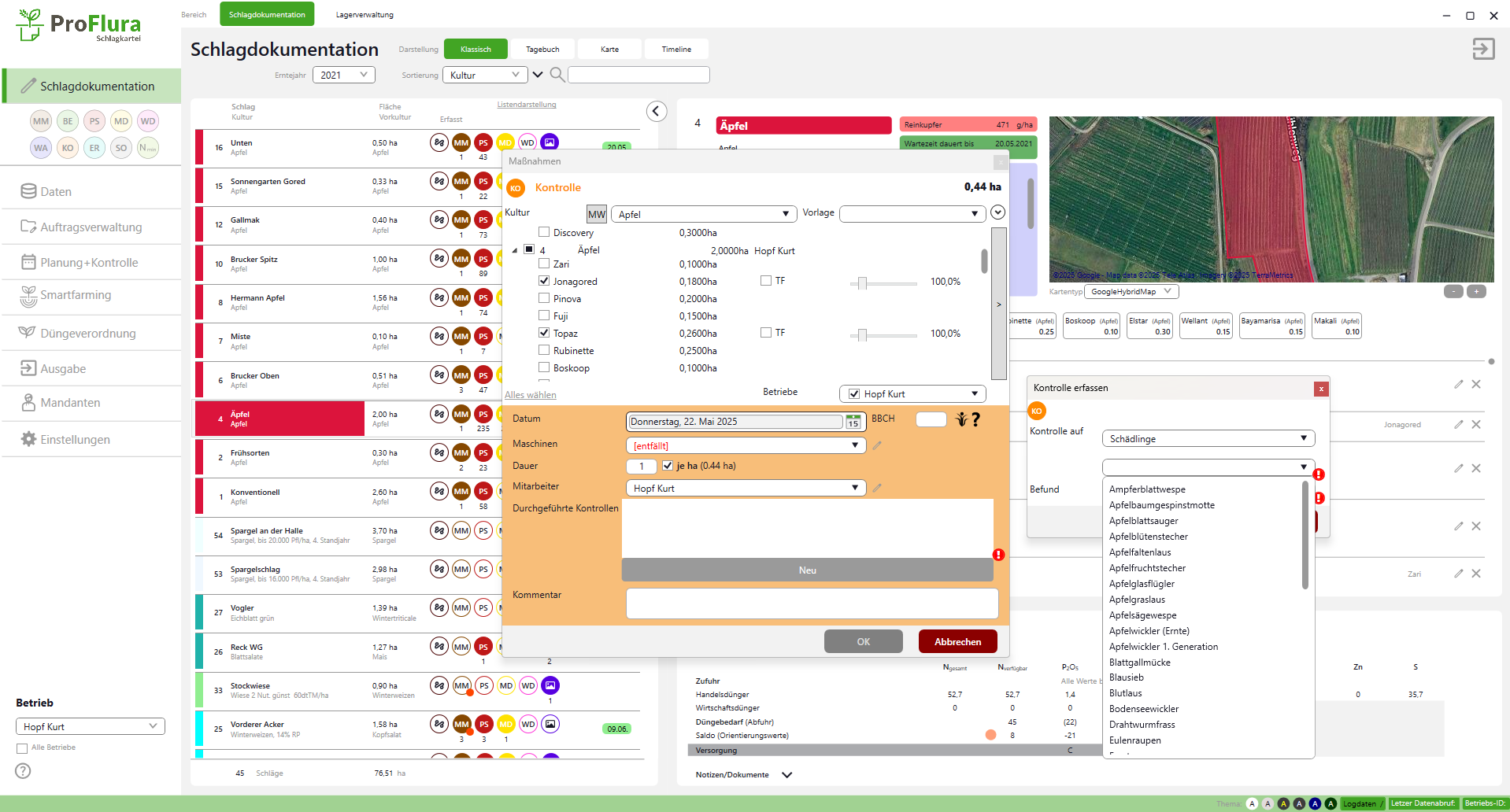Open the Kontrolle auf Schädlinge dropdown
The height and width of the screenshot is (812, 1510).
click(1207, 438)
